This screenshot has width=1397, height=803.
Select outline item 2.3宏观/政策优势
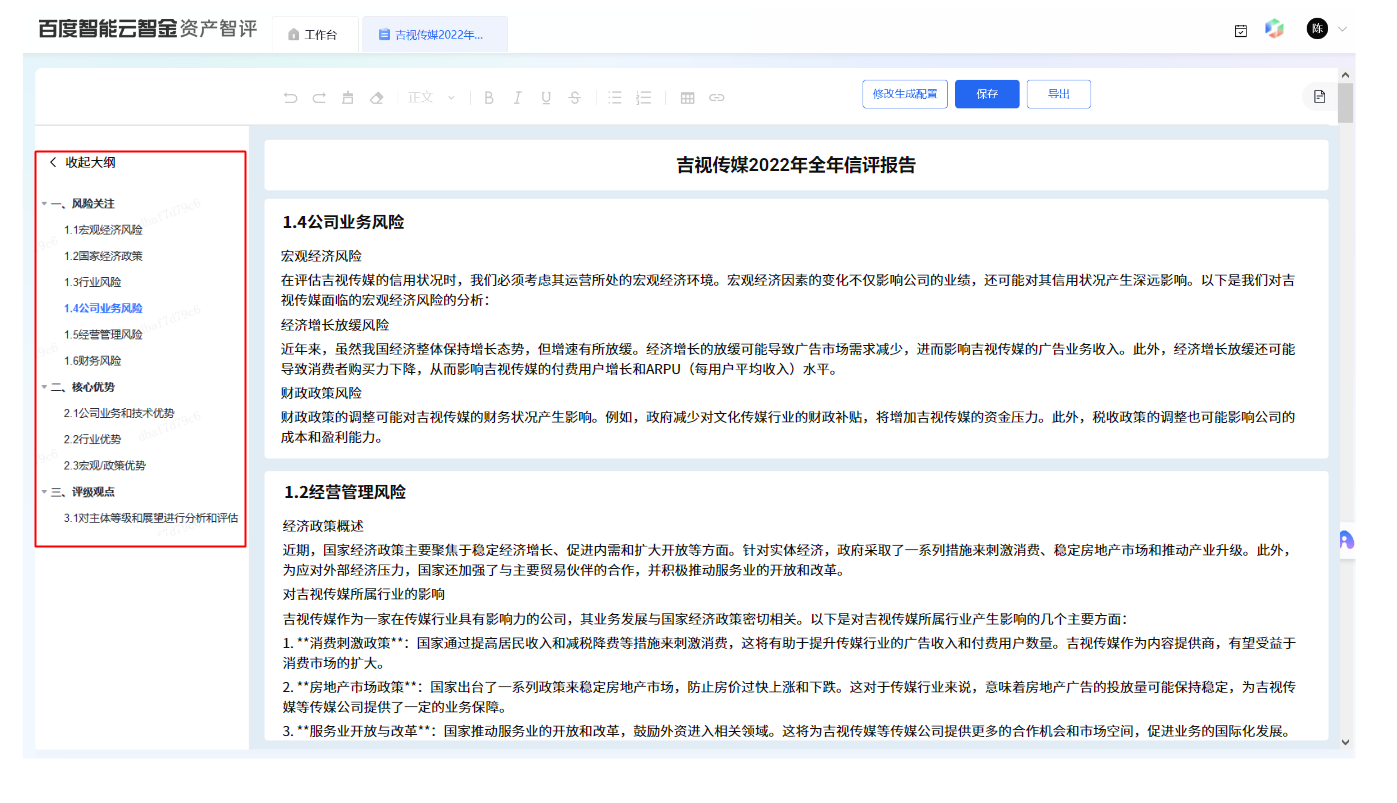105,465
